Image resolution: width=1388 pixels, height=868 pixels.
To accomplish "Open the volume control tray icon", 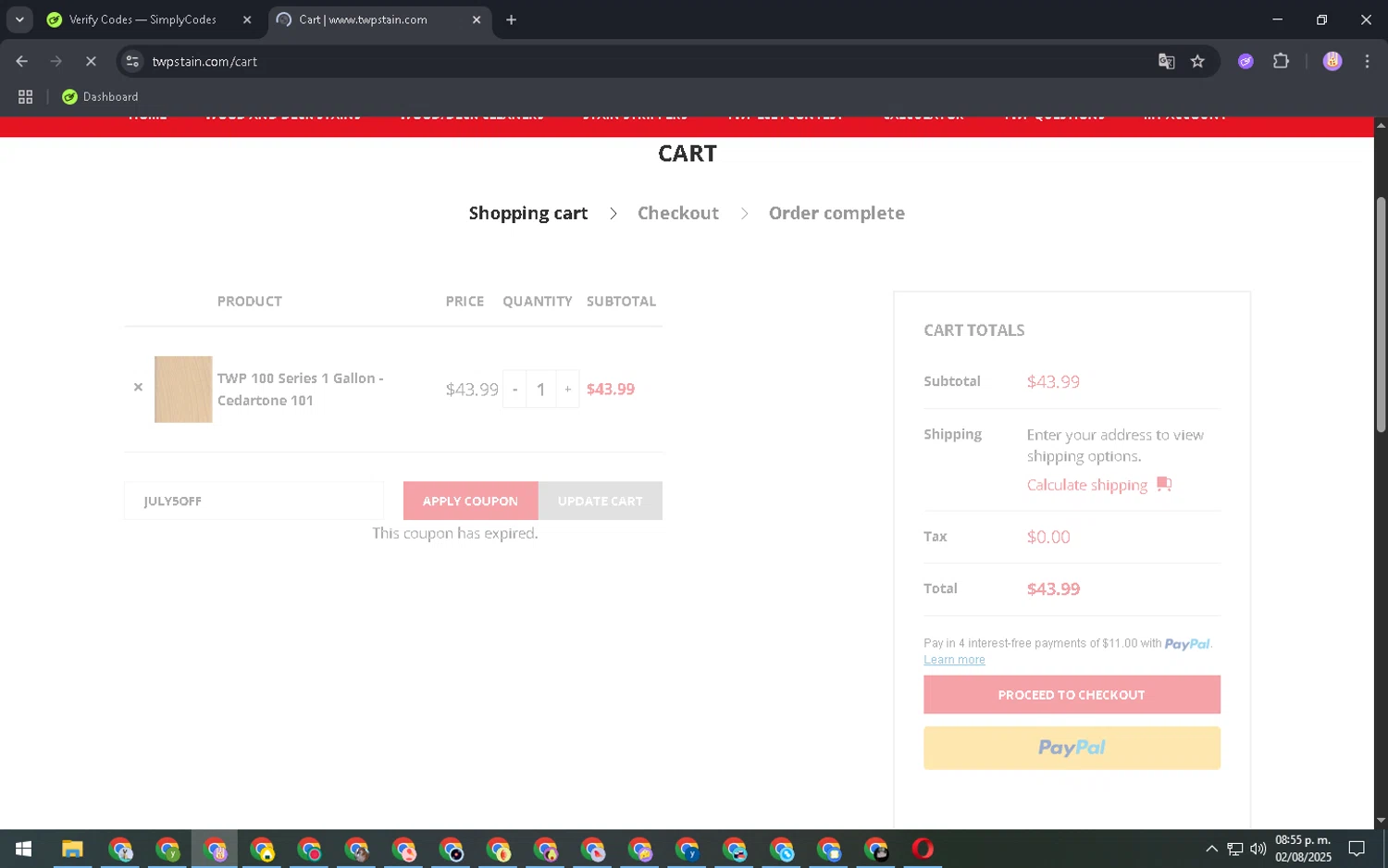I will tap(1258, 849).
